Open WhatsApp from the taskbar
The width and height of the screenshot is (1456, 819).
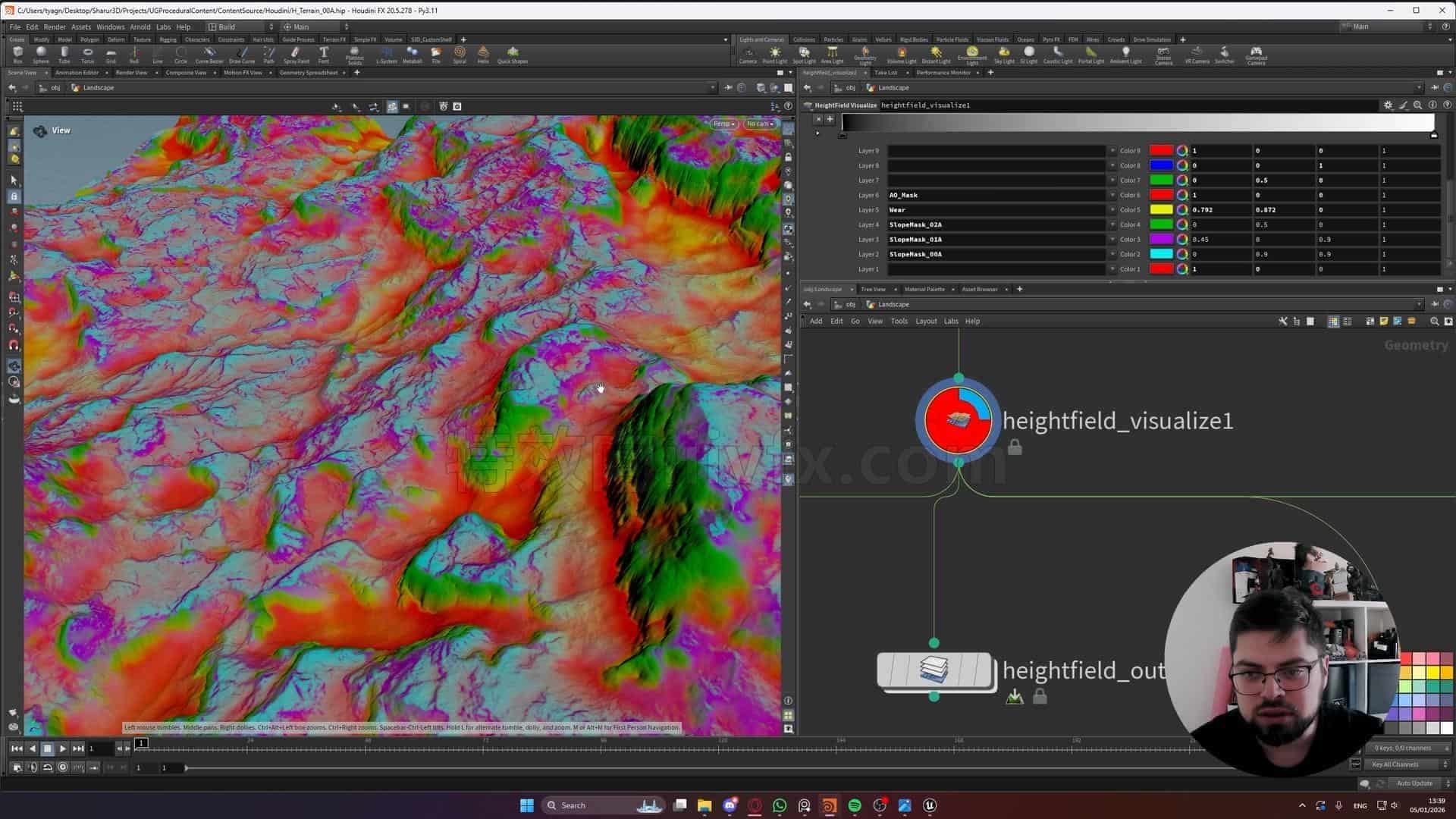pos(780,805)
